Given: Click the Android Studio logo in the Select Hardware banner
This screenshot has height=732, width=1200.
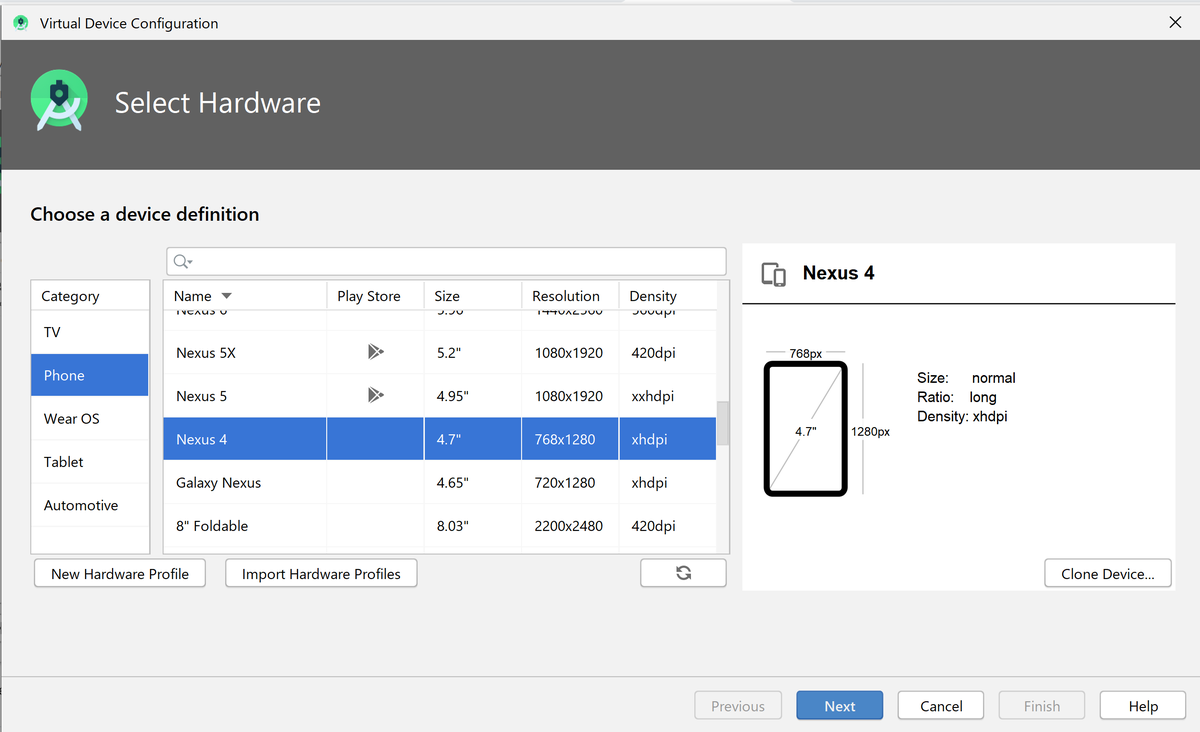Looking at the screenshot, I should pyautogui.click(x=59, y=100).
